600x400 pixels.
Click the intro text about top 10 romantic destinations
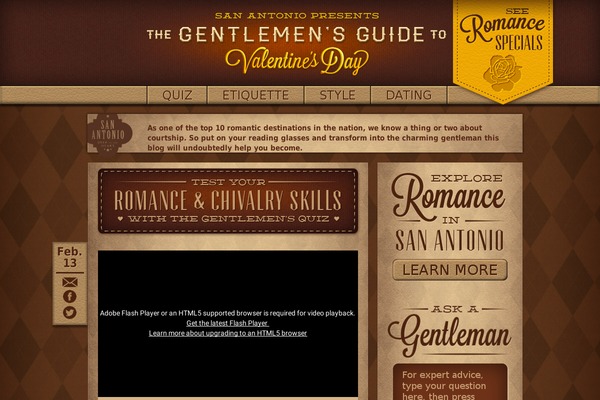click(323, 138)
